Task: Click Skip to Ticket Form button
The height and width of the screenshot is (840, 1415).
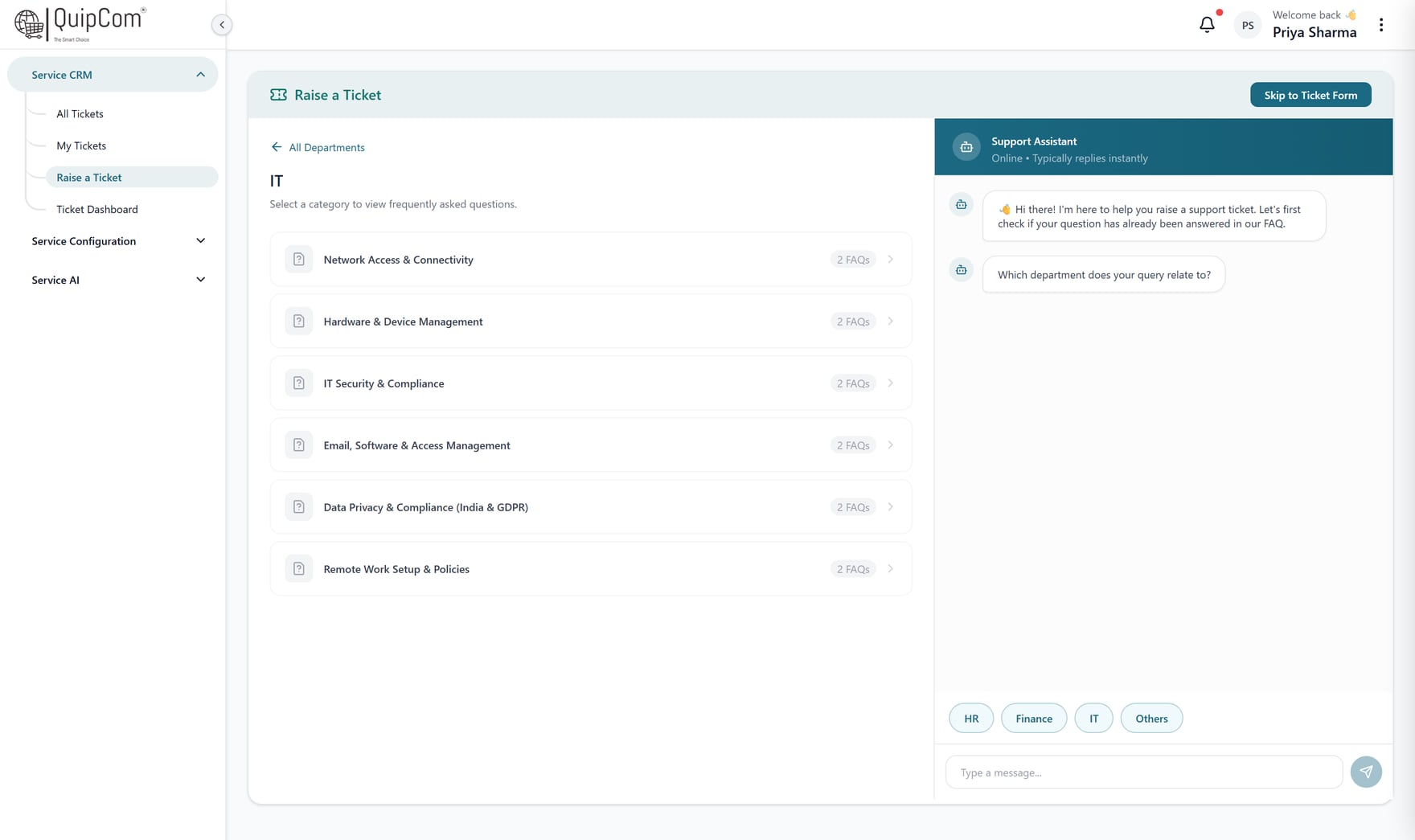Action: [1310, 95]
